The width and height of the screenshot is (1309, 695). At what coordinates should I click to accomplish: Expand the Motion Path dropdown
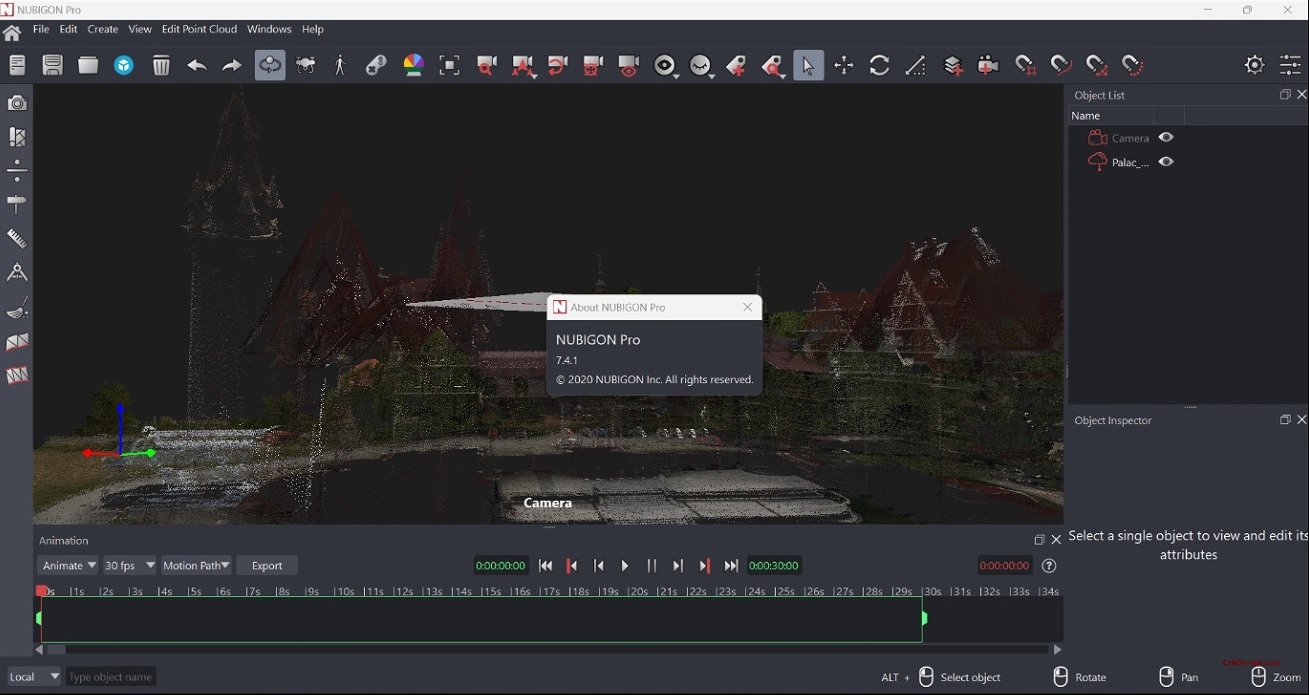pyautogui.click(x=196, y=565)
